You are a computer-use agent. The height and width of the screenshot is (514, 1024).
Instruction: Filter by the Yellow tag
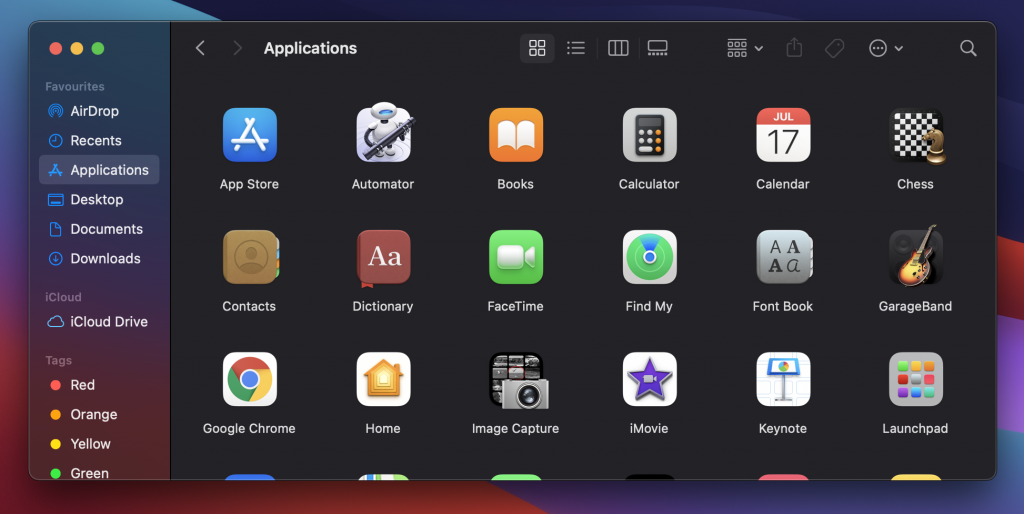coord(99,443)
